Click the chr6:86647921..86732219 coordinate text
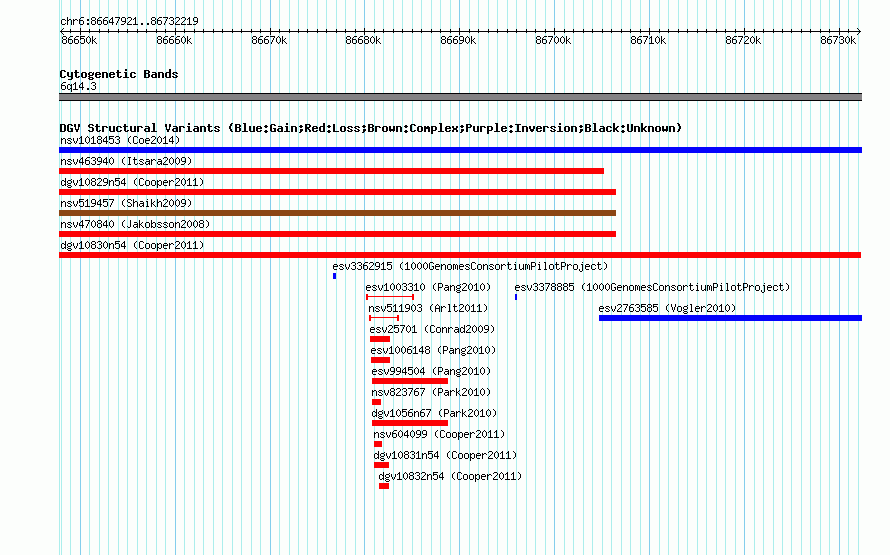 click(x=129, y=21)
